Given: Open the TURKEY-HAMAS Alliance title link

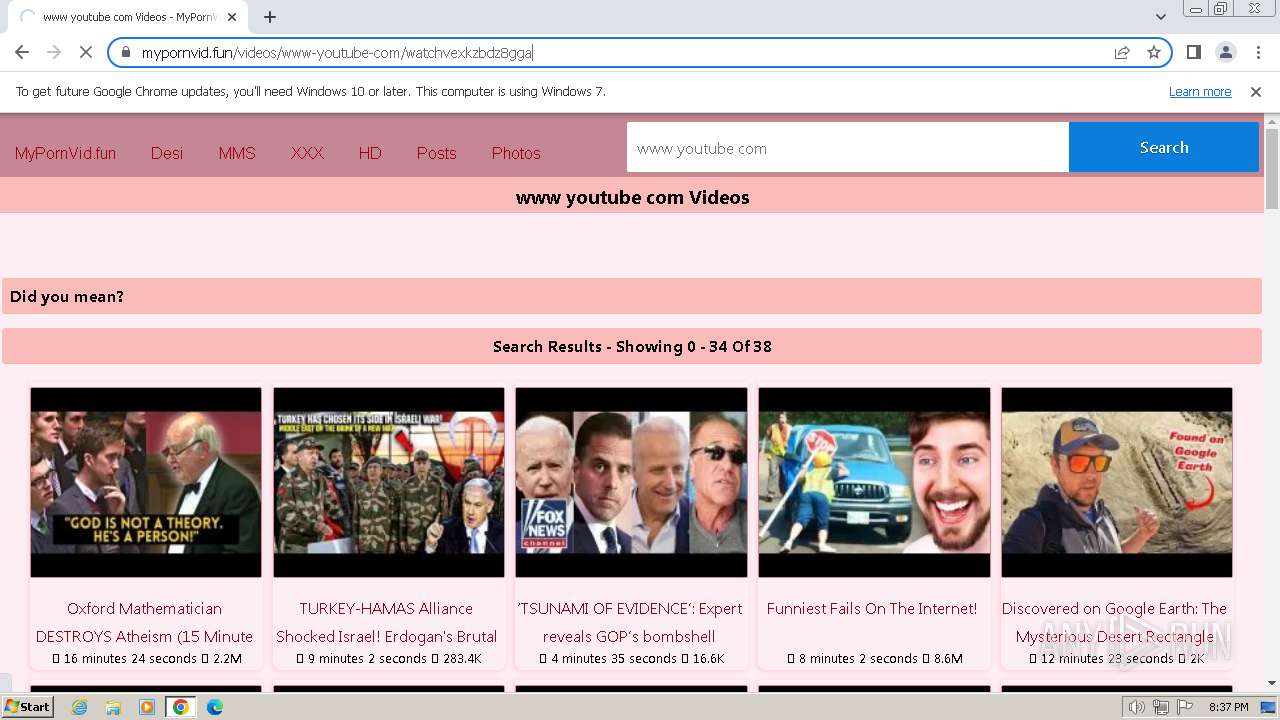Looking at the screenshot, I should coord(387,622).
